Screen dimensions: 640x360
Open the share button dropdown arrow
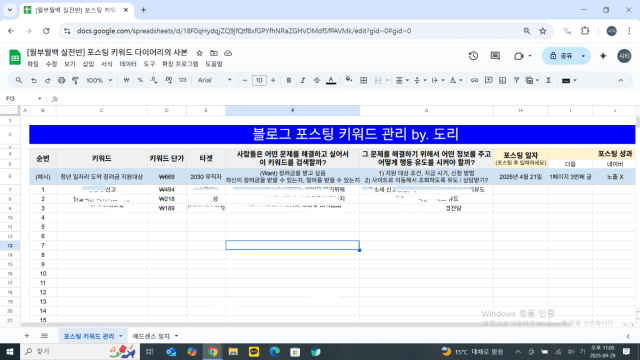[x=583, y=56]
